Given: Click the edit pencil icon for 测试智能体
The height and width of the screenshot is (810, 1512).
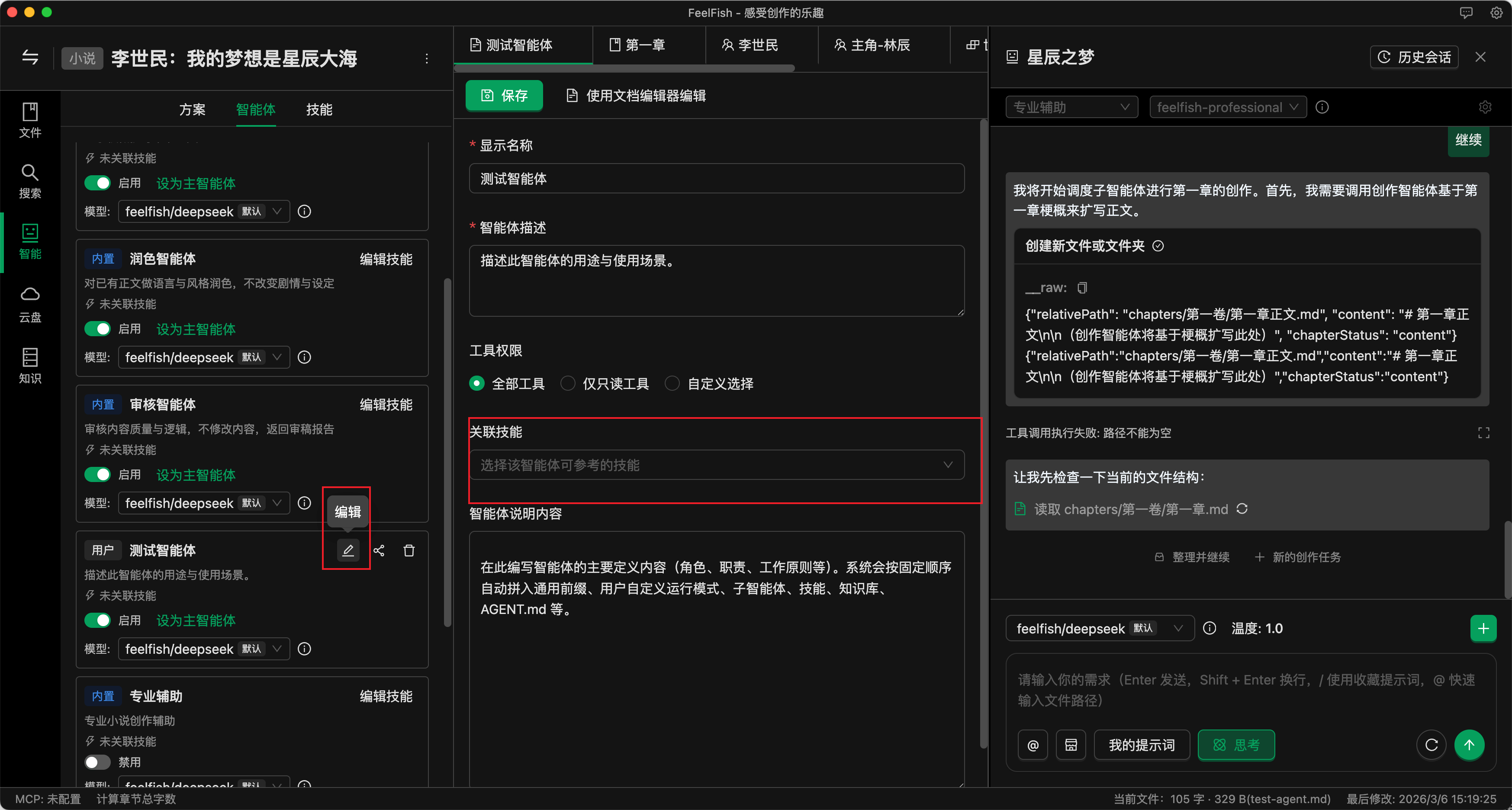Looking at the screenshot, I should [x=347, y=550].
